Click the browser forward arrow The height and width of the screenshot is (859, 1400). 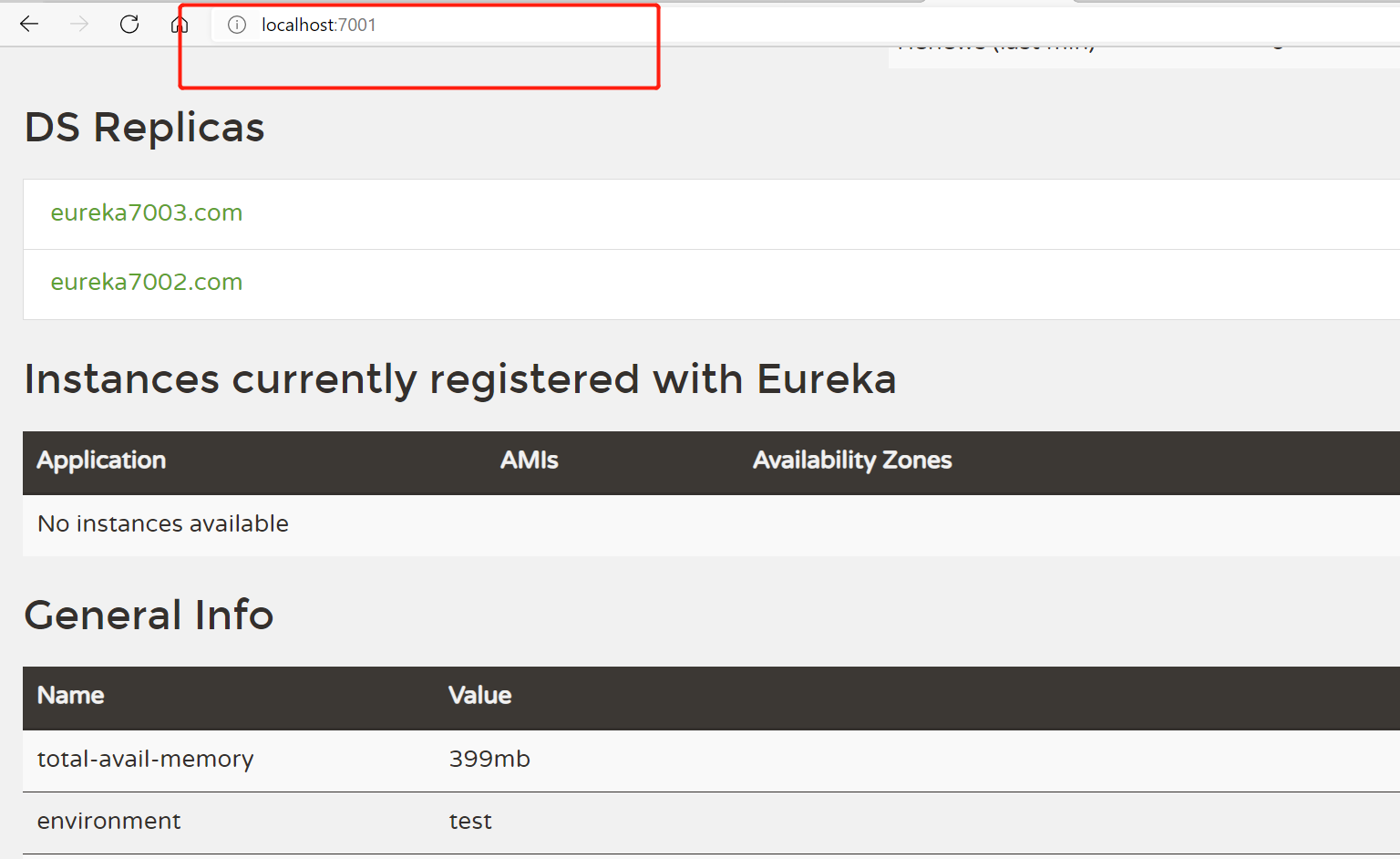(x=79, y=25)
